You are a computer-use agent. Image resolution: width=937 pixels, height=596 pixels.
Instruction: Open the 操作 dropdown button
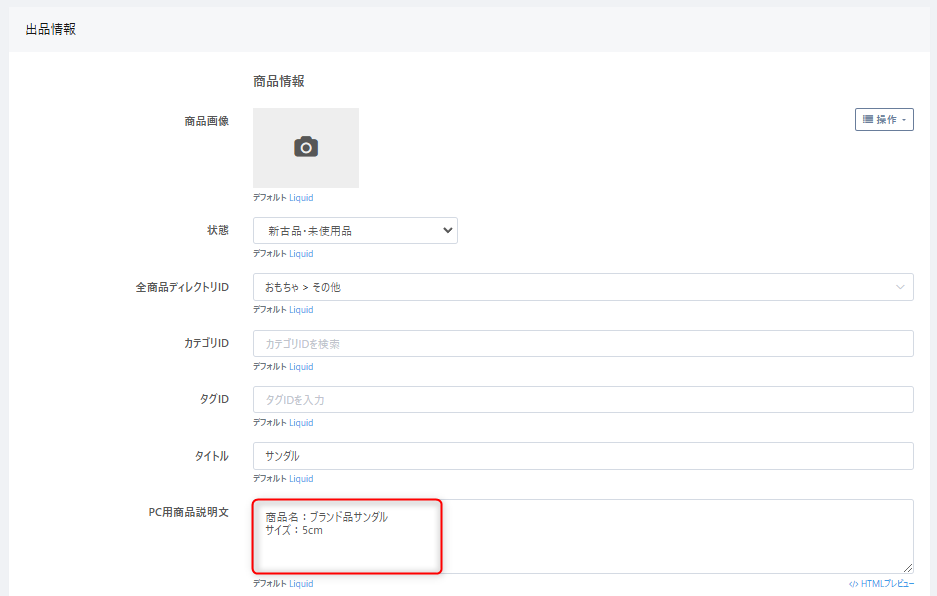pyautogui.click(x=884, y=120)
